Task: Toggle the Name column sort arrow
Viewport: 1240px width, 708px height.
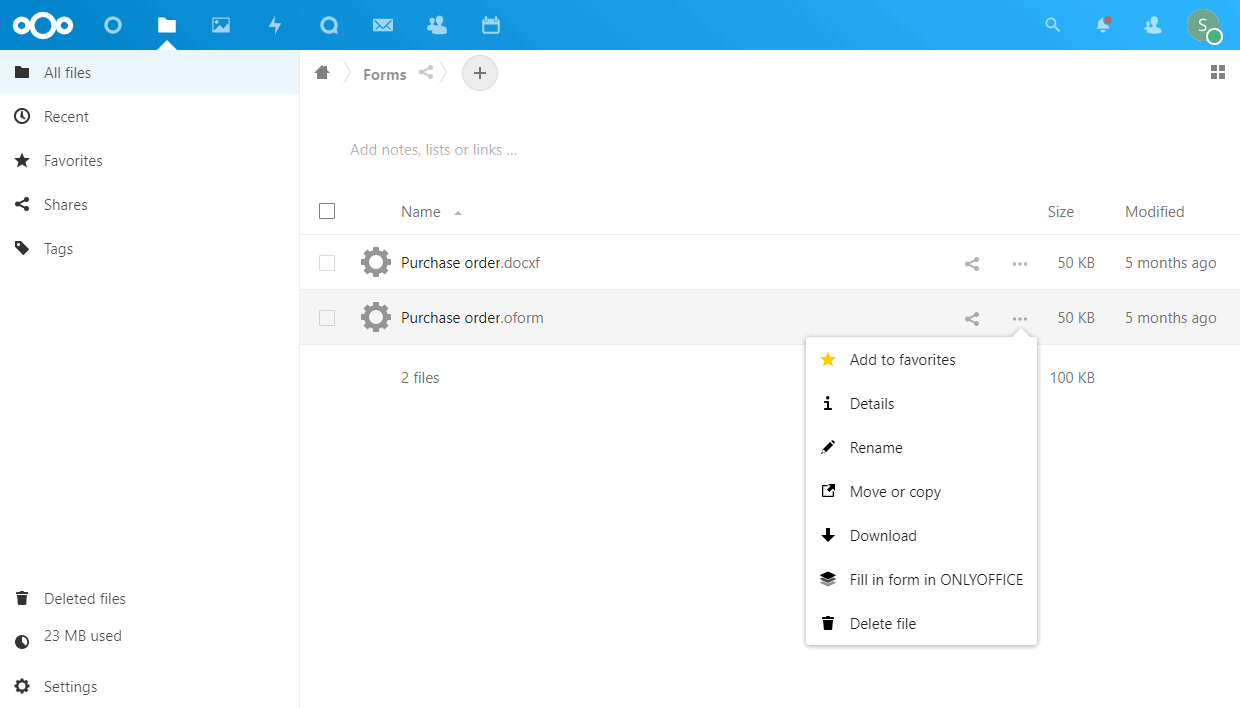Action: point(458,212)
